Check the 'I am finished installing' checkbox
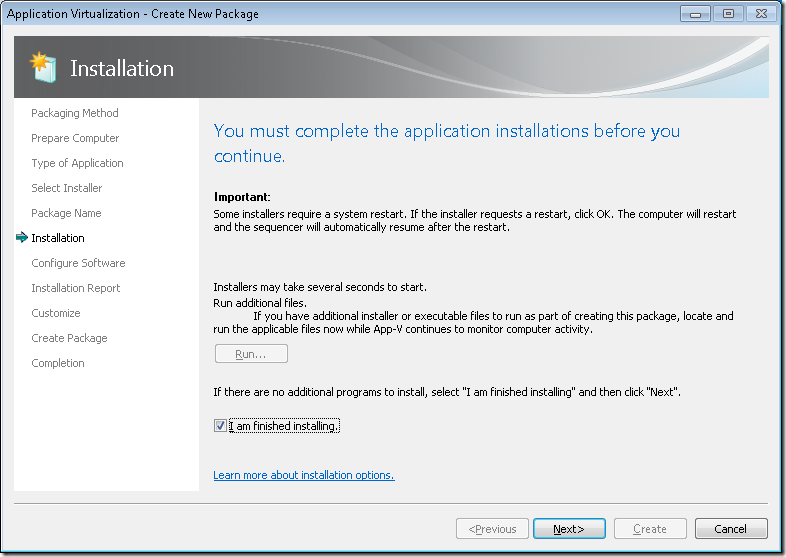The image size is (786, 557). point(220,426)
